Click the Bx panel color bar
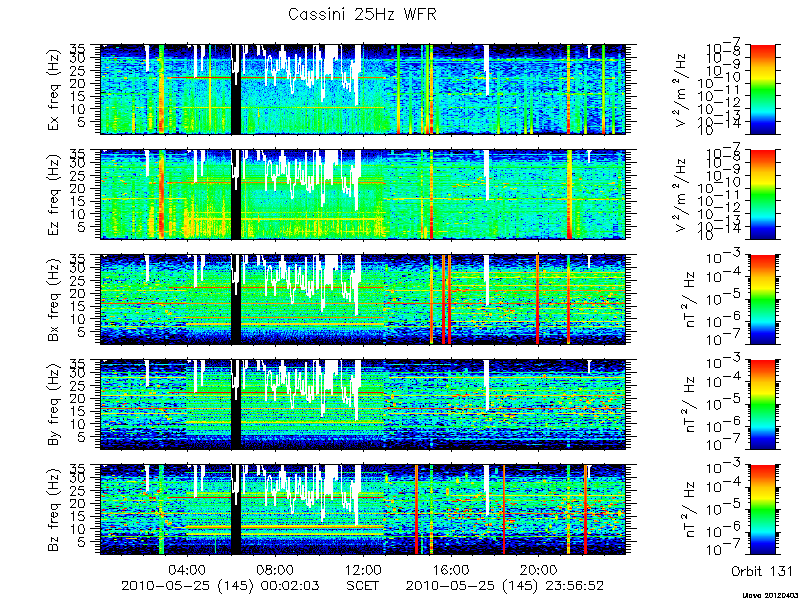 coord(762,299)
